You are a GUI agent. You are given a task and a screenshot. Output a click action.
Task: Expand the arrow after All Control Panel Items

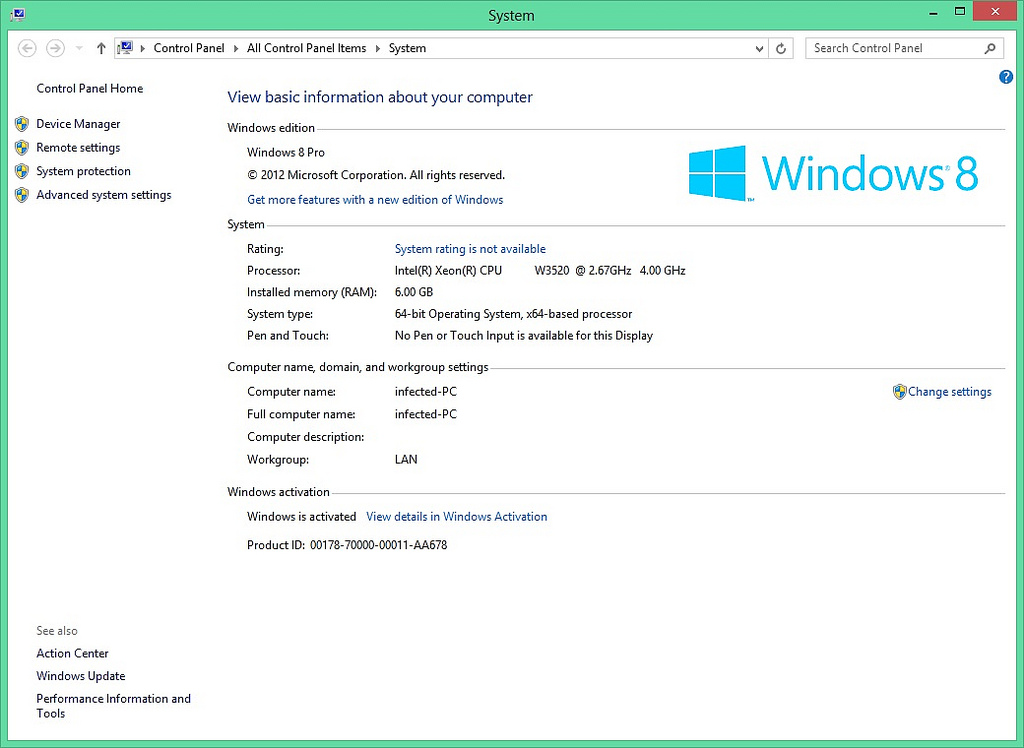click(x=377, y=48)
